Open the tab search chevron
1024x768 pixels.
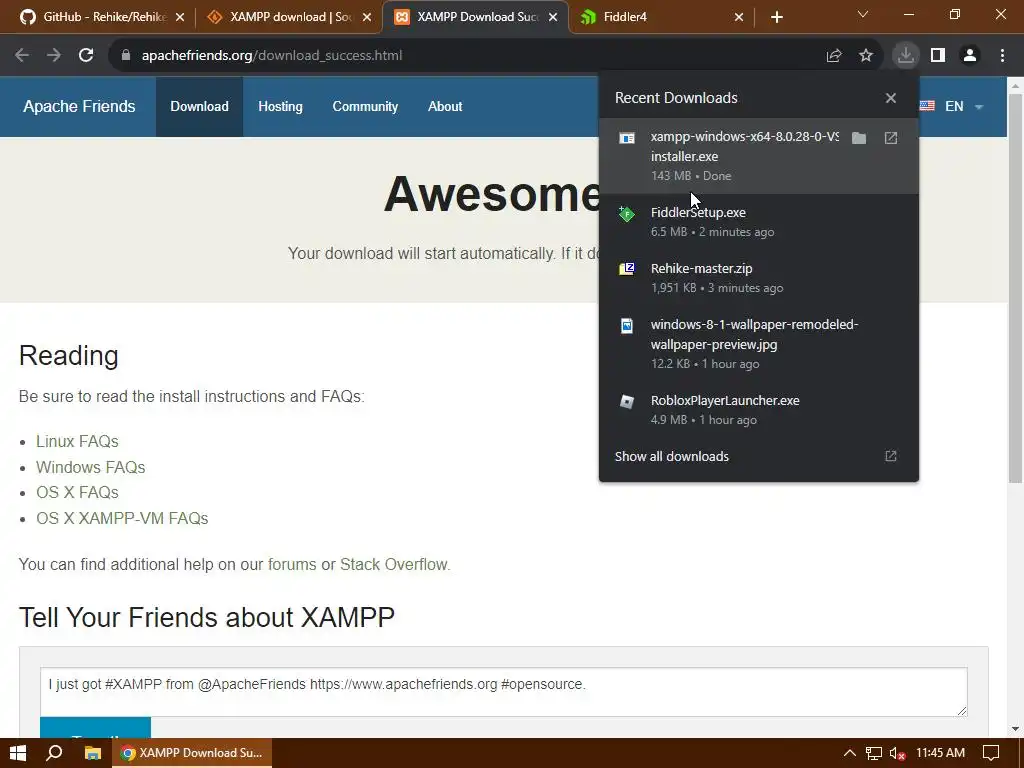tap(863, 14)
